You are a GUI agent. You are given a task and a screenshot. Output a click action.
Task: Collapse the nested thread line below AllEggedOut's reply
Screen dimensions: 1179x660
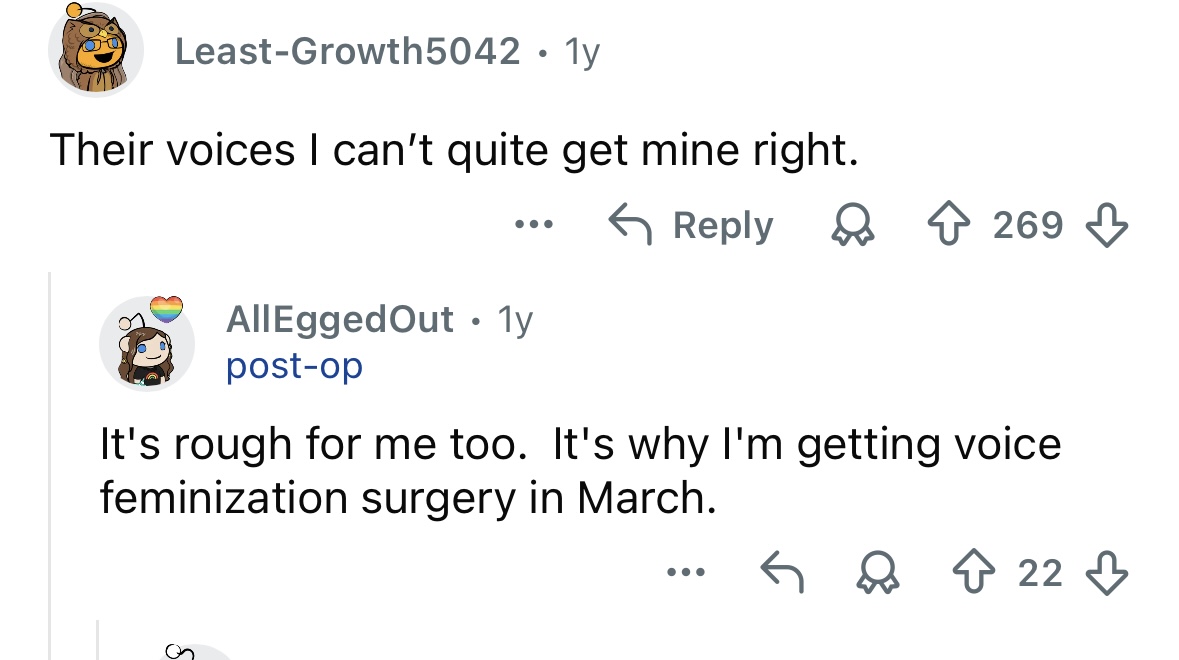(98, 638)
